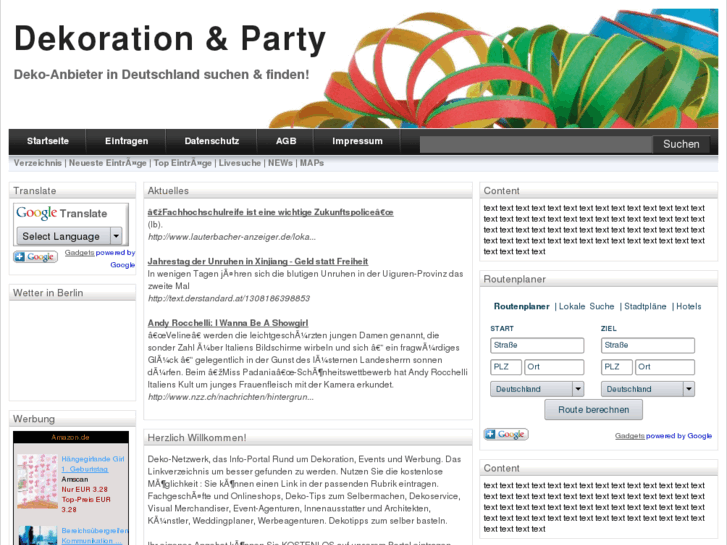Switch to the Lokale Suche tab
Screen dimensions: 727x545
[x=587, y=306]
